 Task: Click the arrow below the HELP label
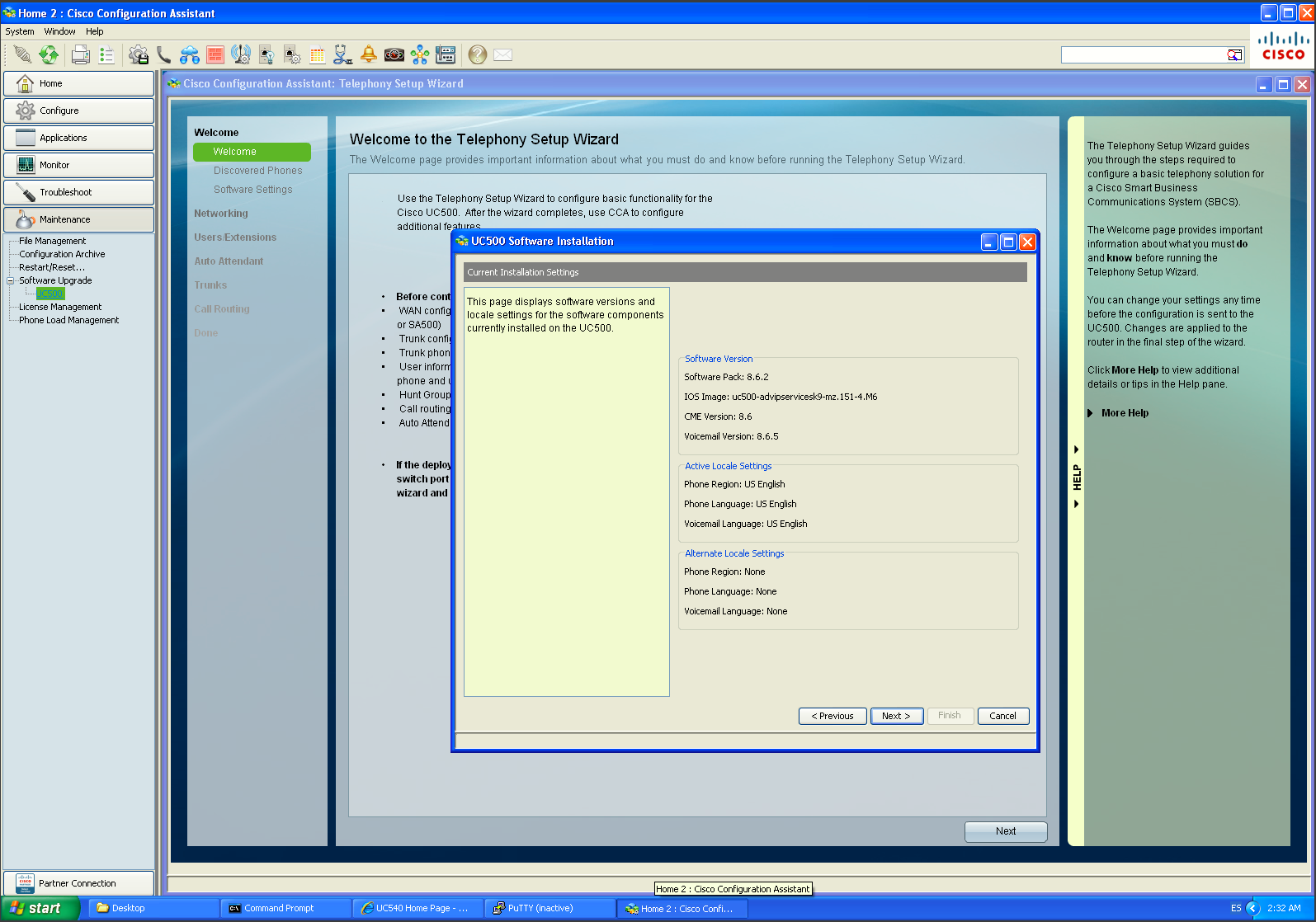pos(1076,504)
